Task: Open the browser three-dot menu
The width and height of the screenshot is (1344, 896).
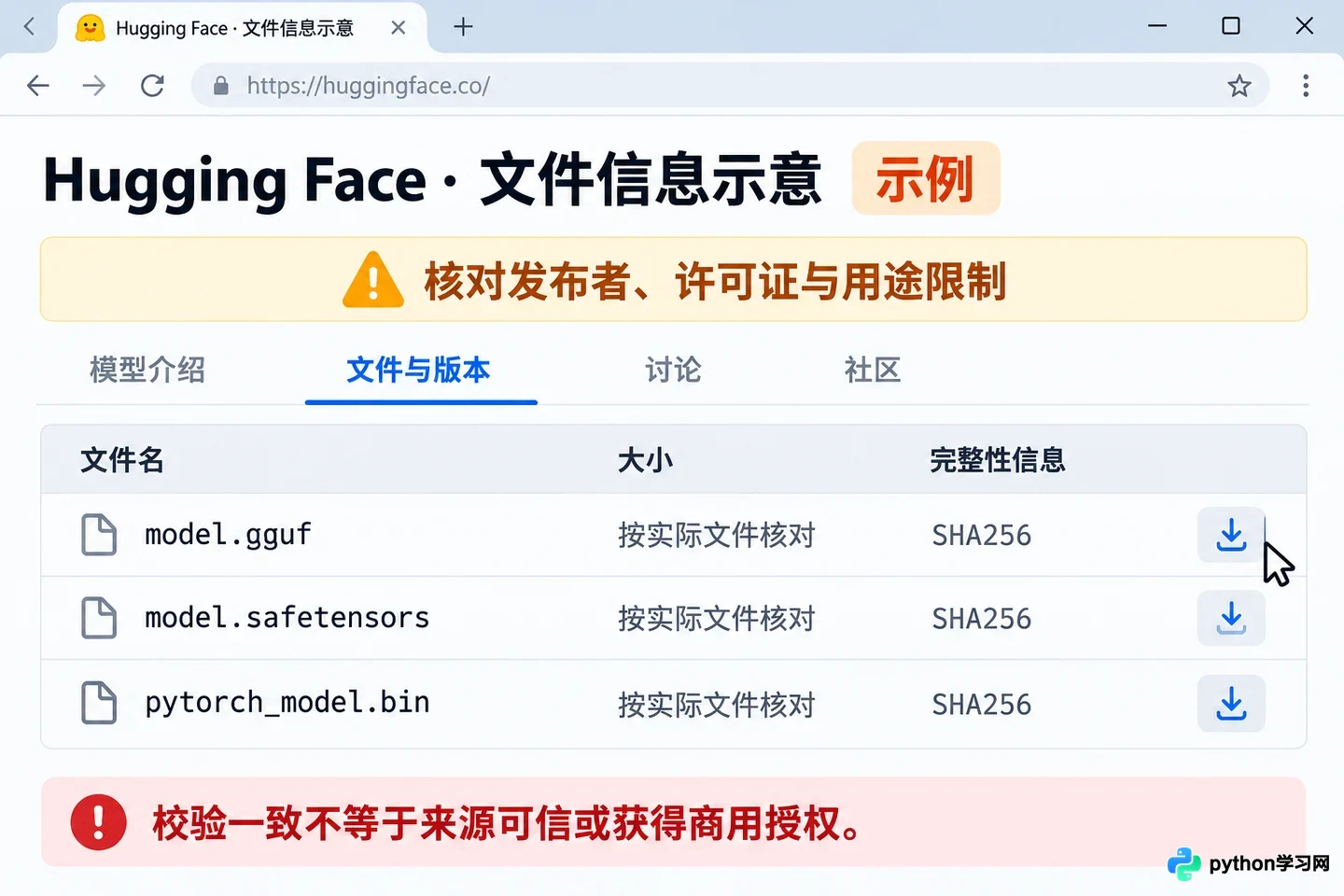Action: [1306, 86]
